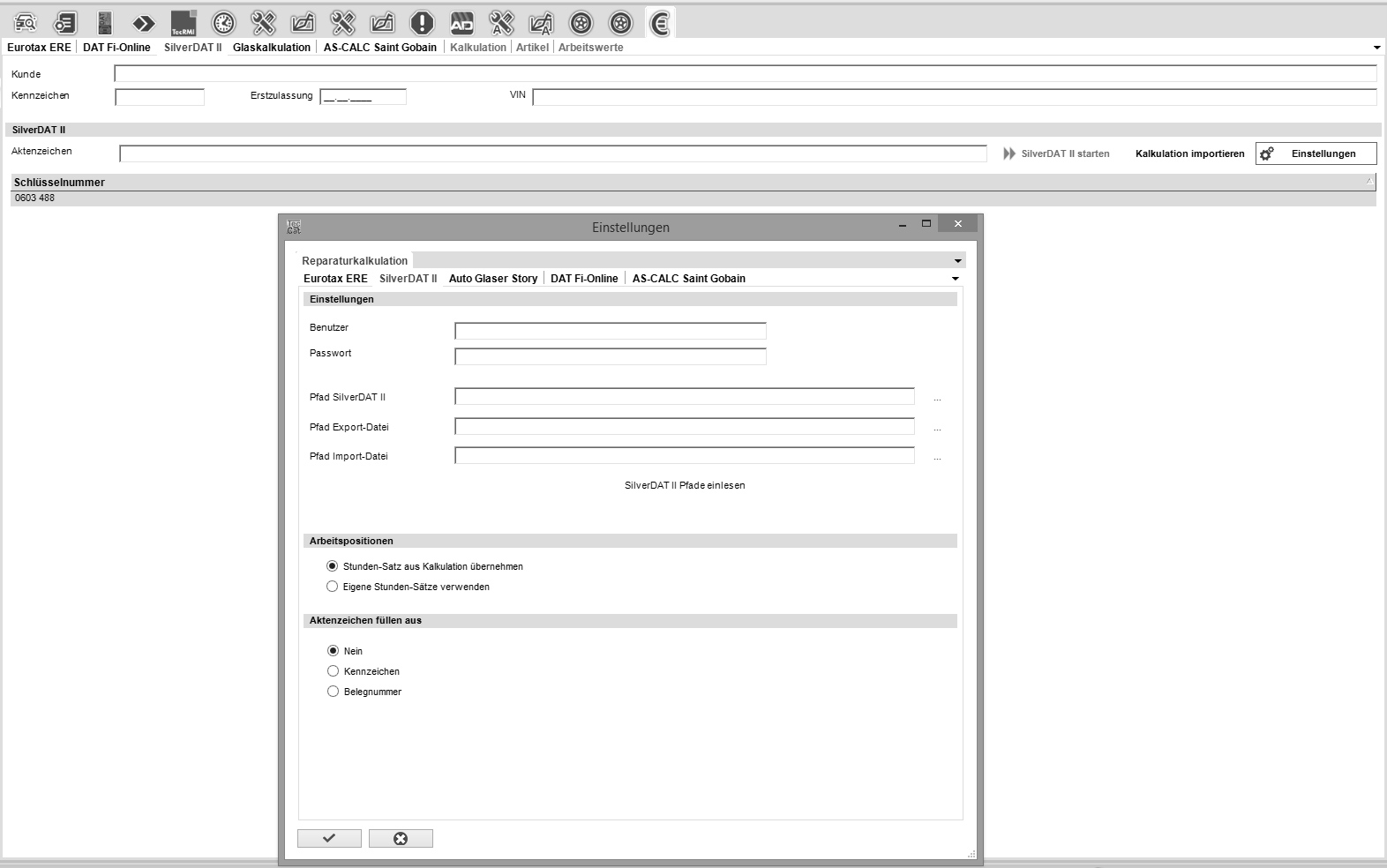1387x868 pixels.
Task: Click the application icon in Einstellungen title bar
Action: (x=294, y=227)
